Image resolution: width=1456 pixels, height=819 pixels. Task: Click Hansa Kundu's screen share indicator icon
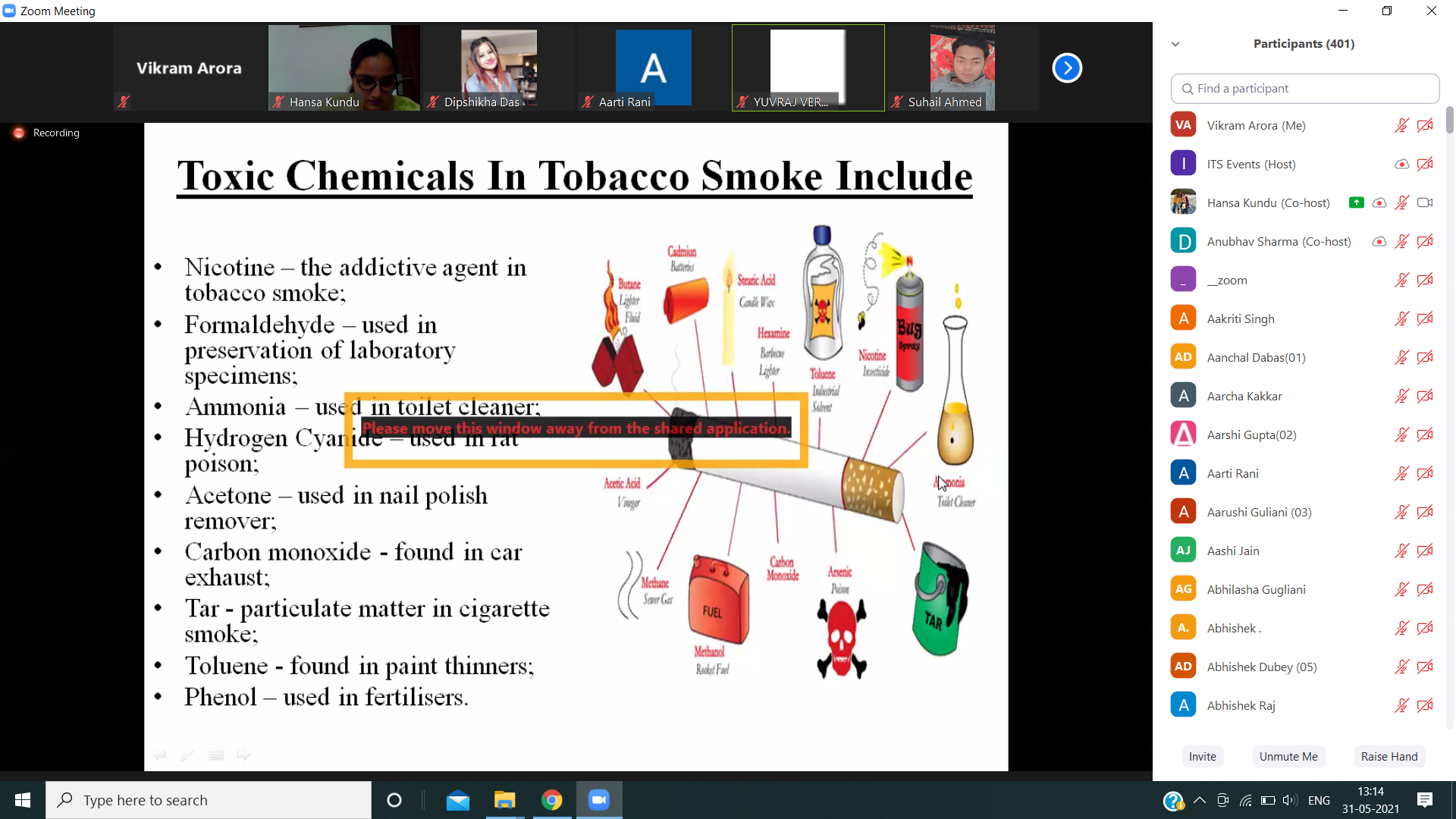1357,202
